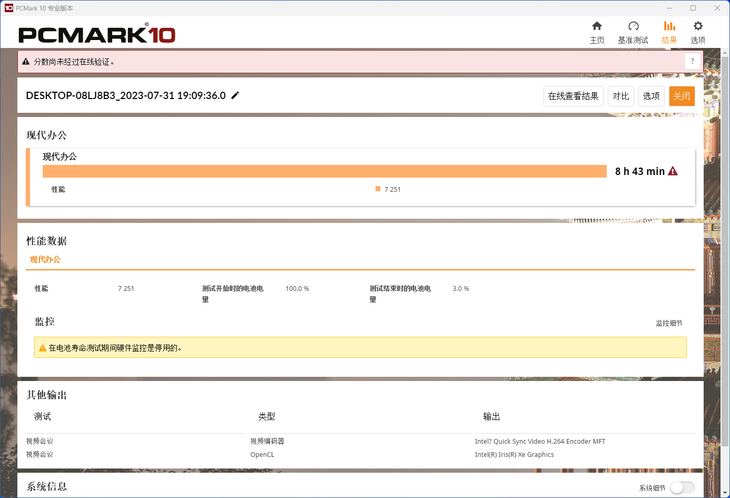Edit result name with the pencil icon
This screenshot has height=498, width=730.
[x=235, y=95]
